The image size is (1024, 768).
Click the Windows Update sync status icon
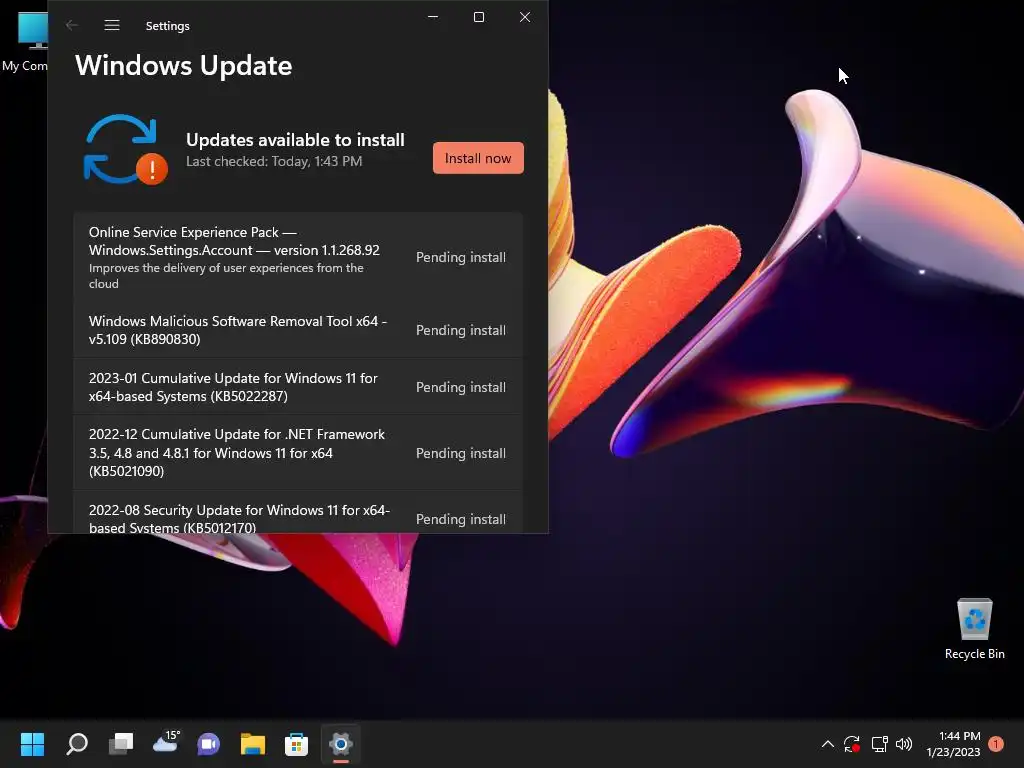click(x=125, y=150)
